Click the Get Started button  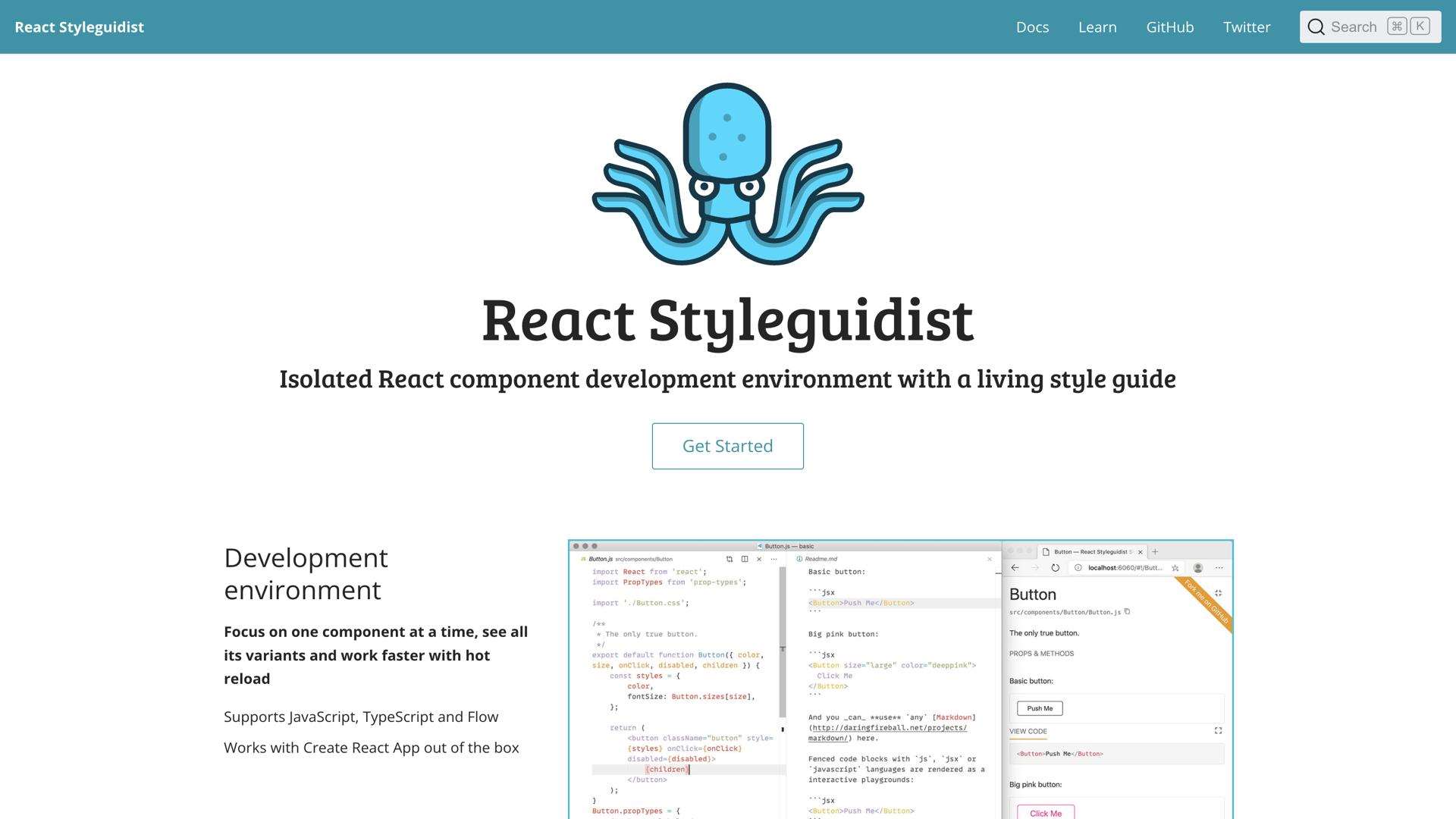click(x=727, y=445)
